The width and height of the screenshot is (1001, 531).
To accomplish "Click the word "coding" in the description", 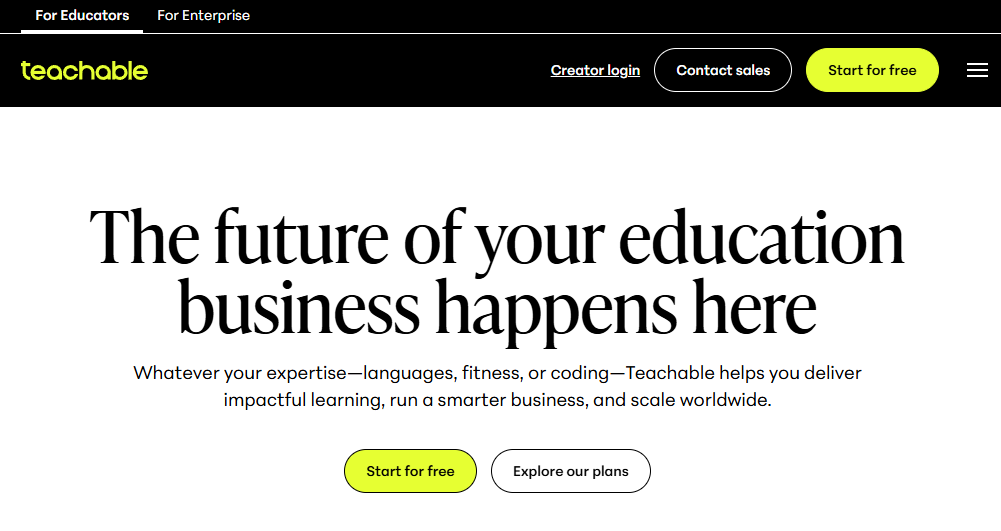I will (x=579, y=373).
